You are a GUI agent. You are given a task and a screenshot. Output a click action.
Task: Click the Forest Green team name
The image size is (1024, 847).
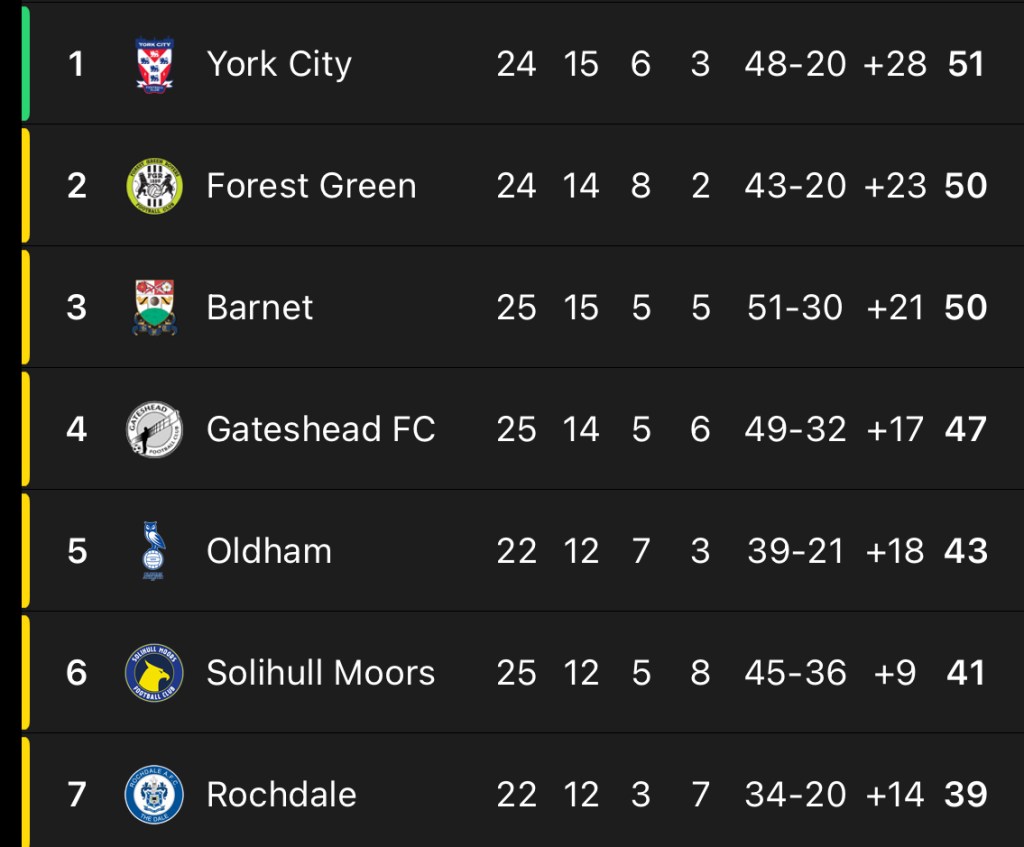[311, 186]
